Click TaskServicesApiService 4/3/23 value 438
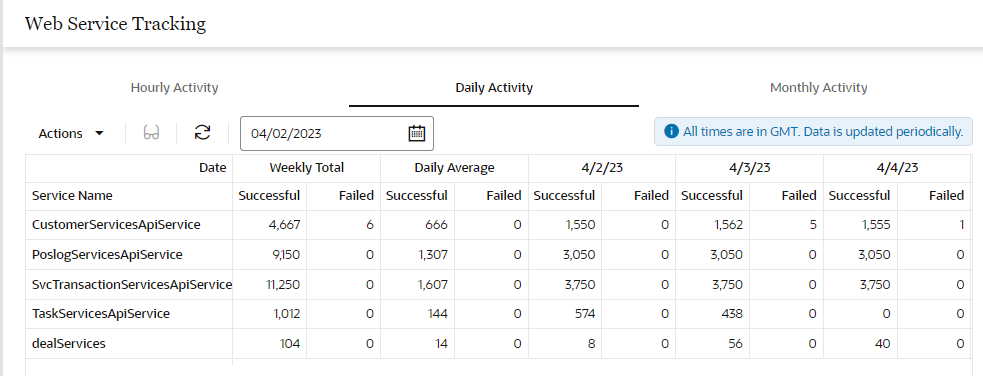The image size is (983, 376). [x=732, y=313]
